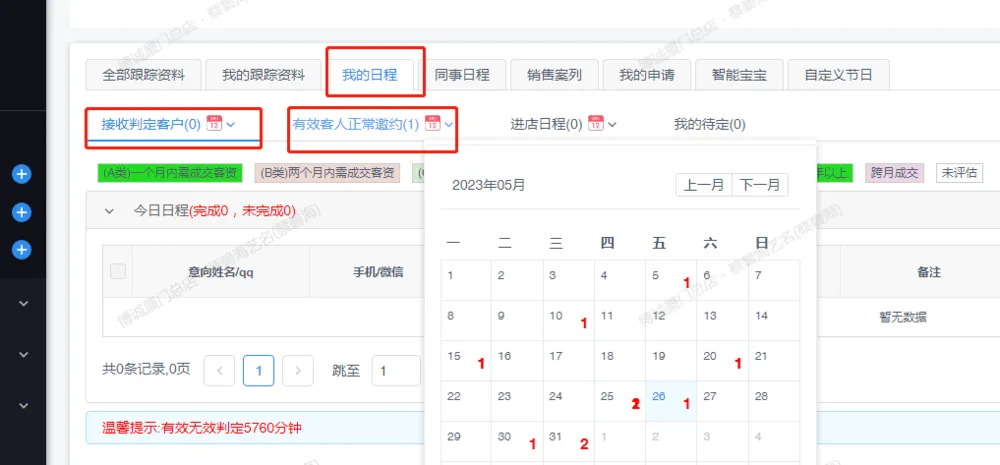Go to previous page with left arrow
1000x465 pixels.
point(219,371)
